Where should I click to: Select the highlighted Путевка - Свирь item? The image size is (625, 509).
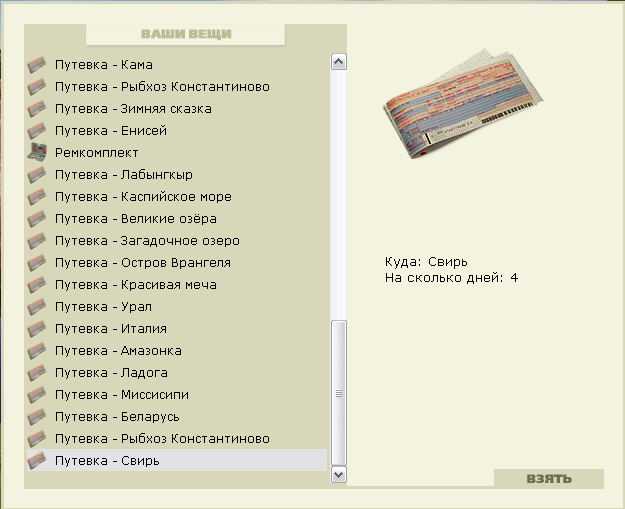pyautogui.click(x=177, y=460)
